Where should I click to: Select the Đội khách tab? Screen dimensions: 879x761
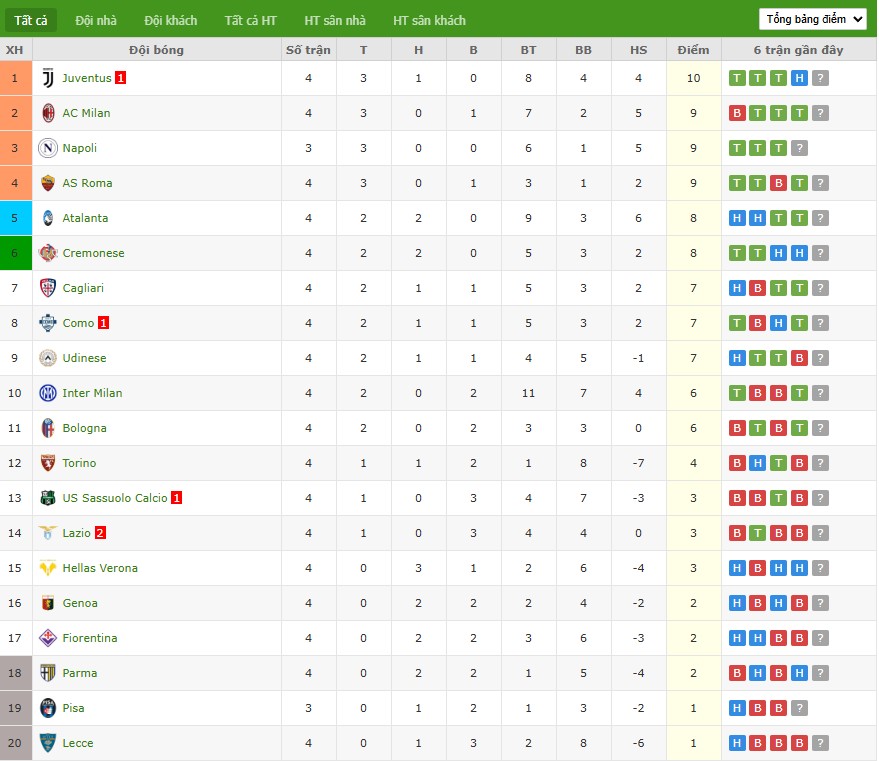tap(170, 20)
